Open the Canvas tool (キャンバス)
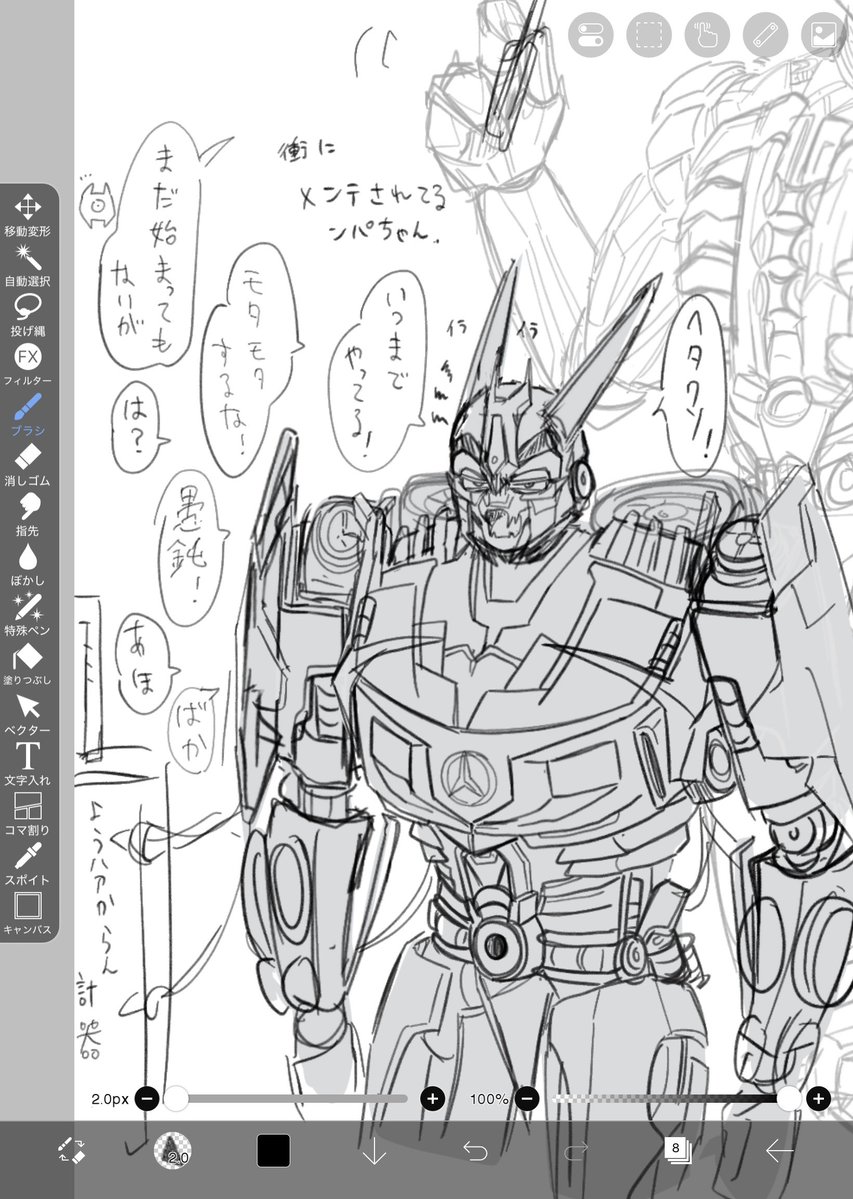The image size is (853, 1199). click(28, 914)
